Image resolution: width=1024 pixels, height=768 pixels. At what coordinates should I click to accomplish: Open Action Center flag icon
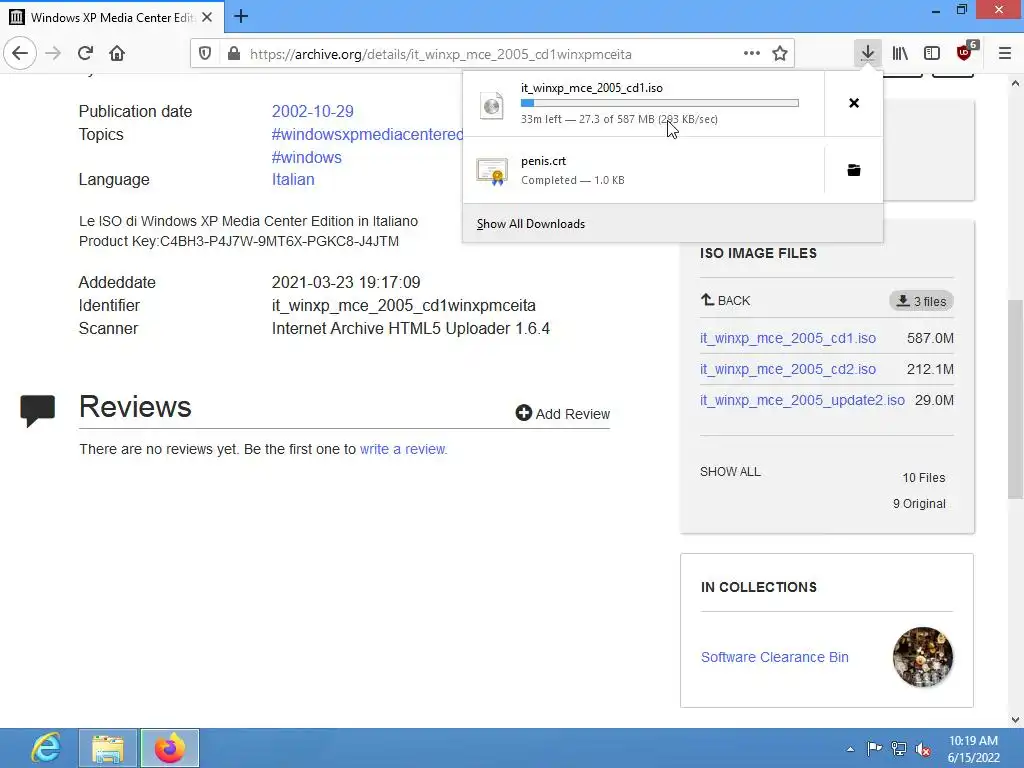coord(874,749)
